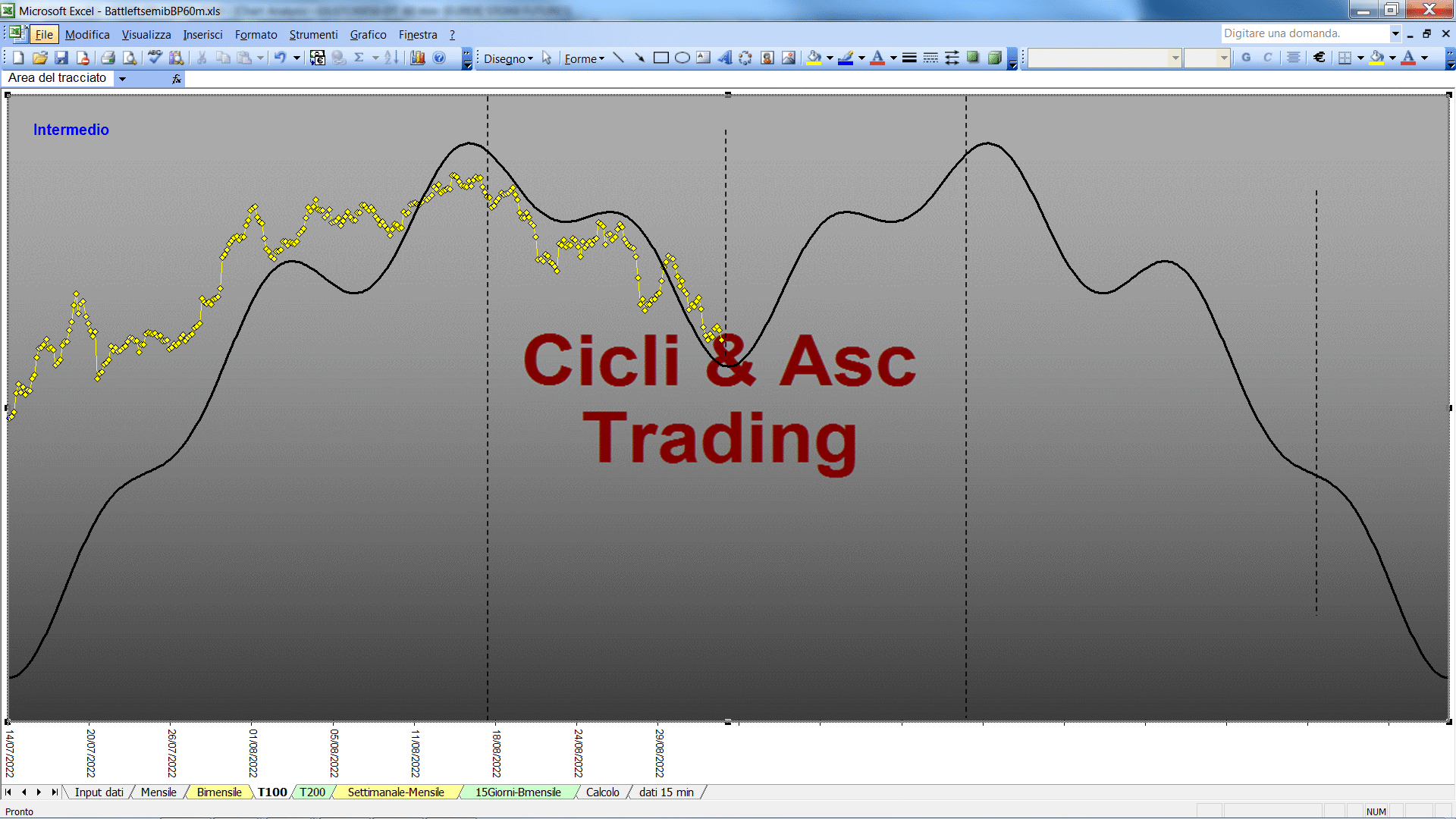This screenshot has width=1456, height=819.
Task: Click the Print icon
Action: (x=108, y=58)
